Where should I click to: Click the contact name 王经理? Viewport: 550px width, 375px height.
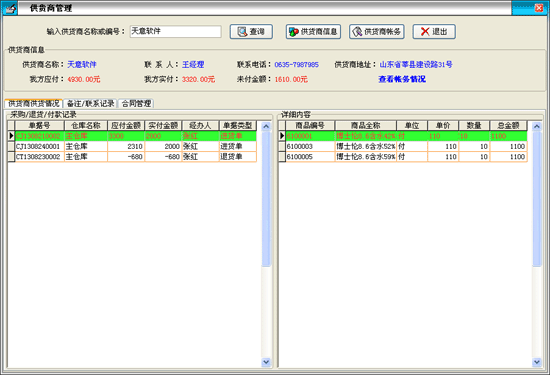click(x=193, y=65)
